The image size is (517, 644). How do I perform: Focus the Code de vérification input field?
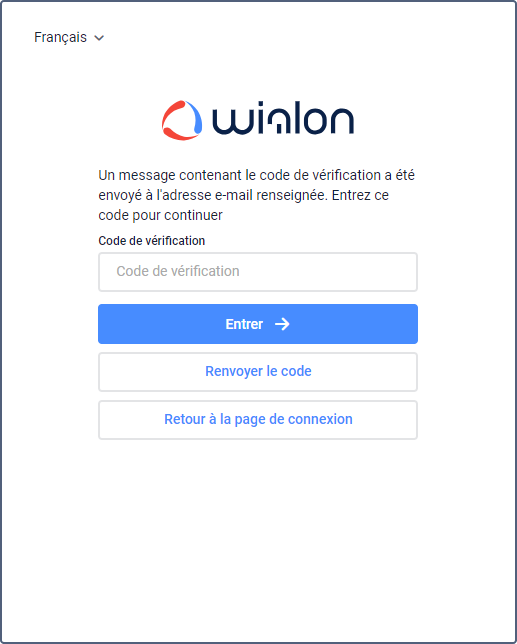pos(258,272)
